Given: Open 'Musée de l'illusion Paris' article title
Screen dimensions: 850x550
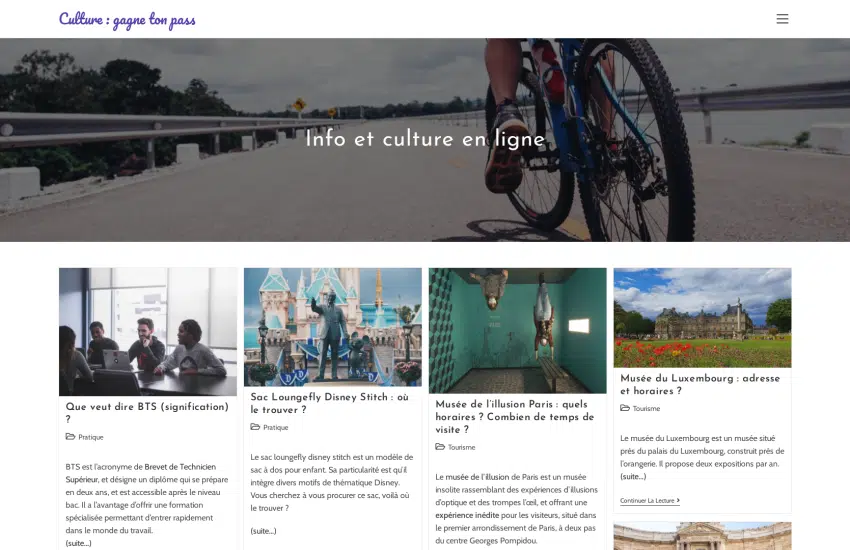Looking at the screenshot, I should tap(514, 417).
